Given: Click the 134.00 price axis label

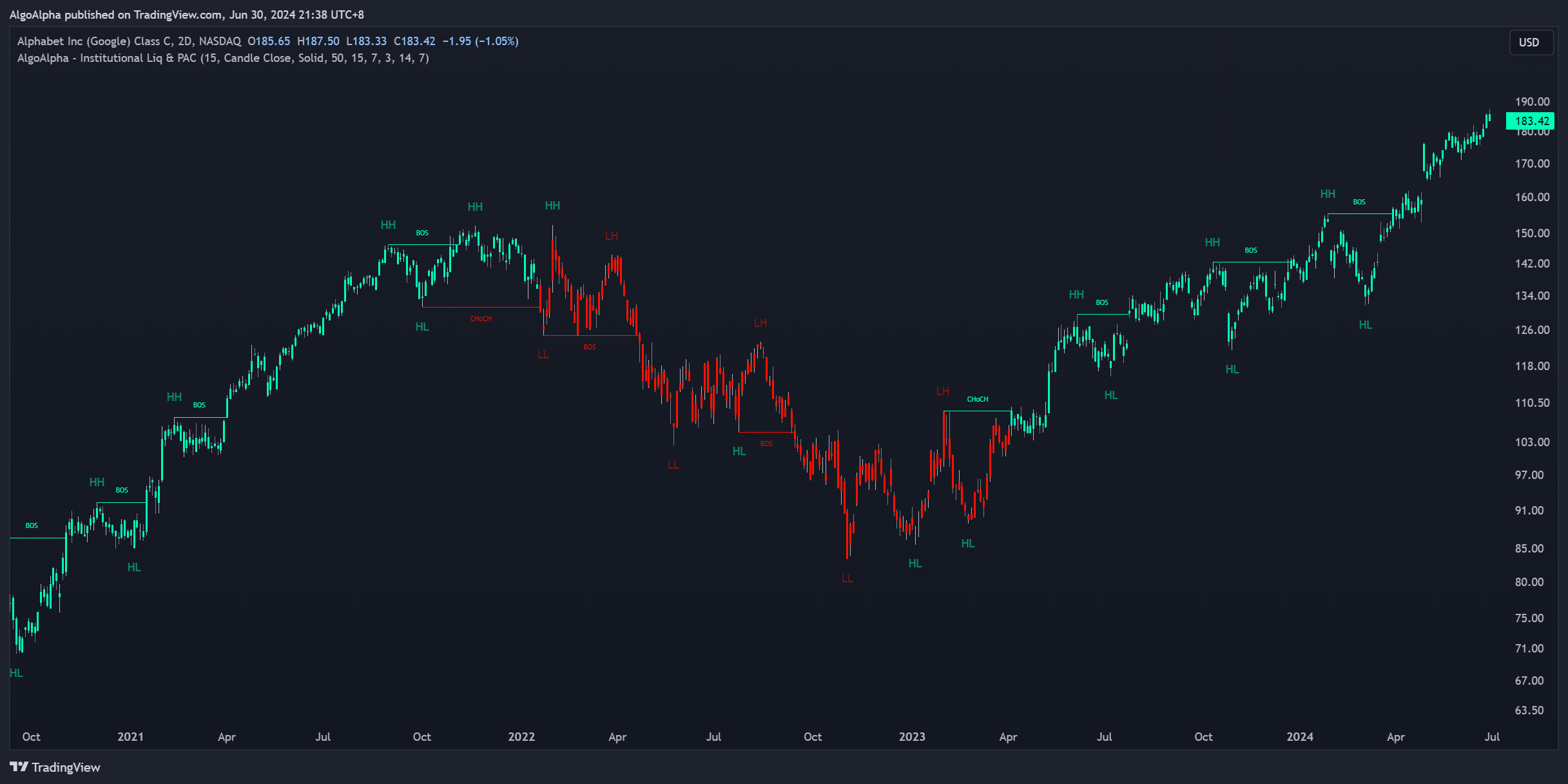Looking at the screenshot, I should pos(1532,296).
